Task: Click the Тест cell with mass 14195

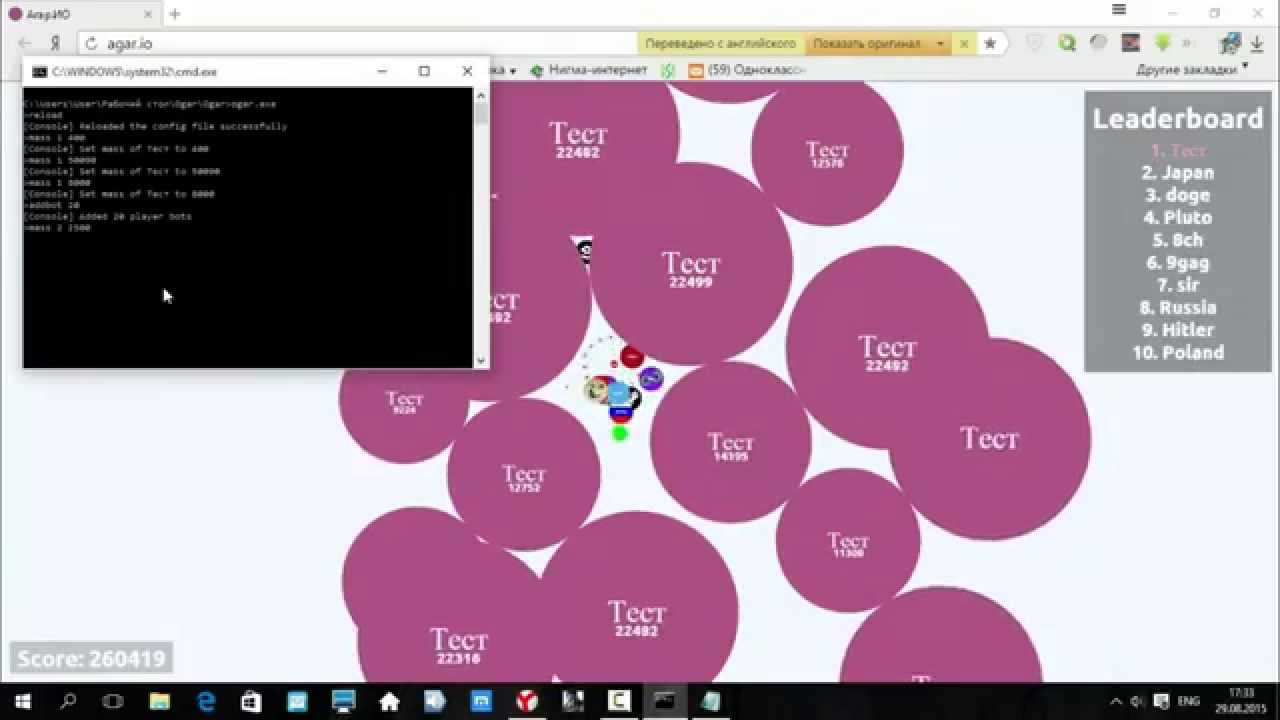Action: pos(730,443)
